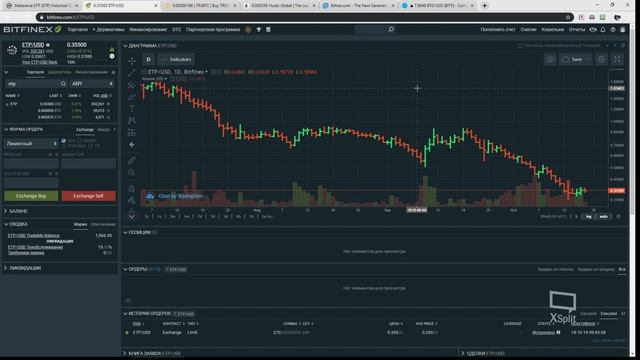Click the Save chart button
The height and width of the screenshot is (360, 640).
(x=572, y=60)
